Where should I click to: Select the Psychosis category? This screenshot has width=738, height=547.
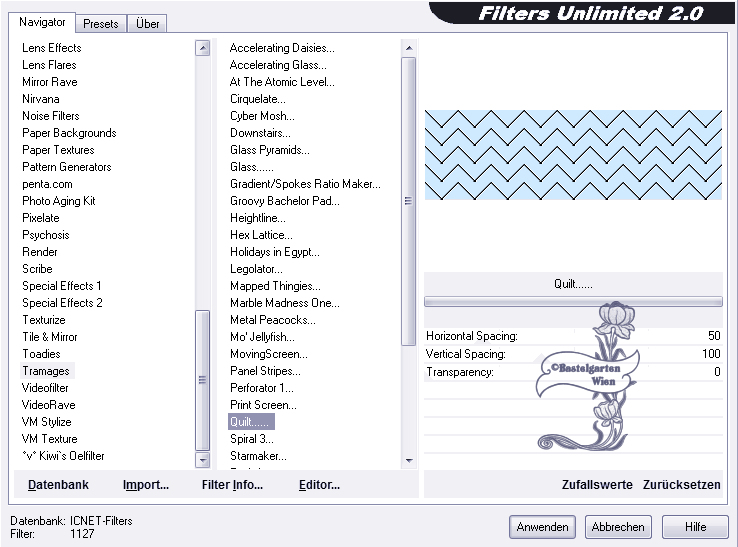point(46,235)
